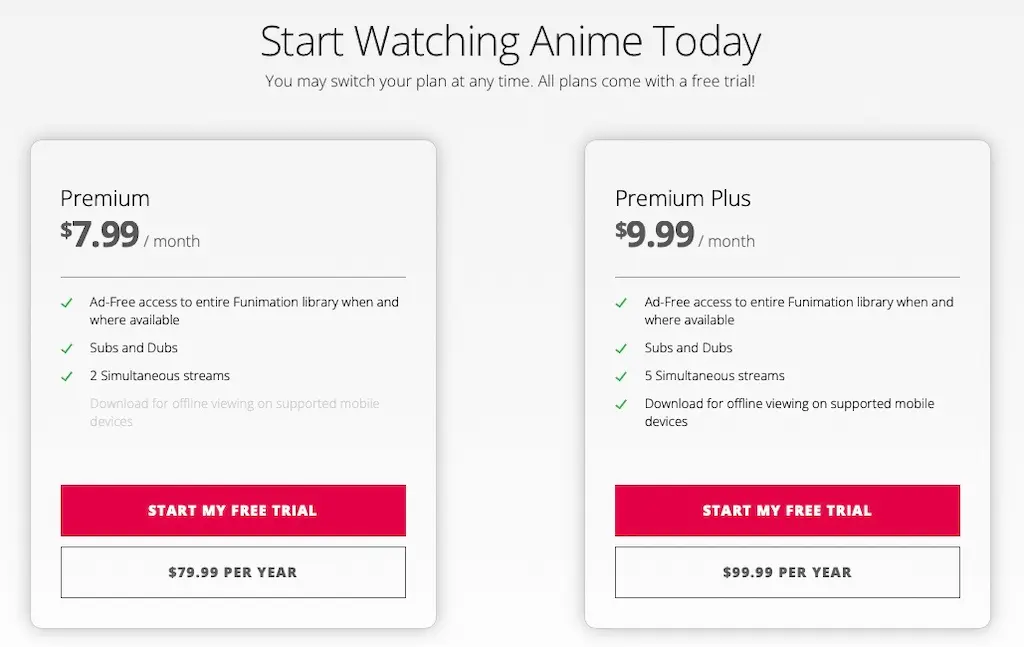
Task: Choose $99.99 per year option
Action: point(787,572)
